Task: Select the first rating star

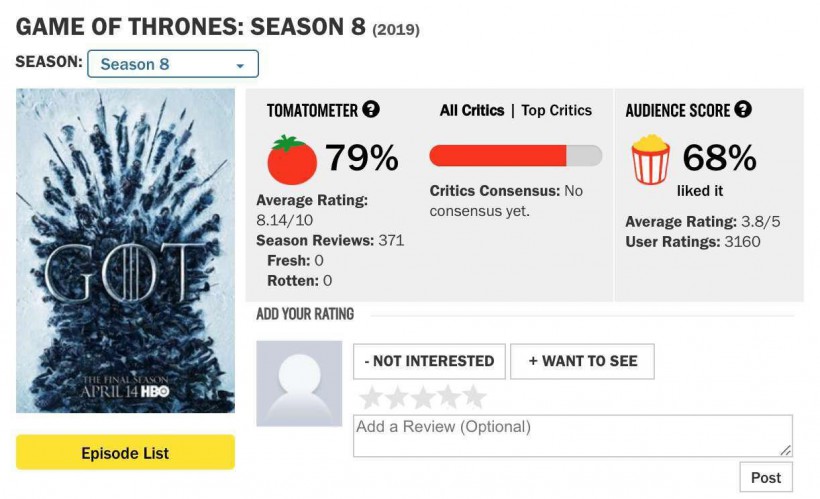Action: pyautogui.click(x=371, y=398)
